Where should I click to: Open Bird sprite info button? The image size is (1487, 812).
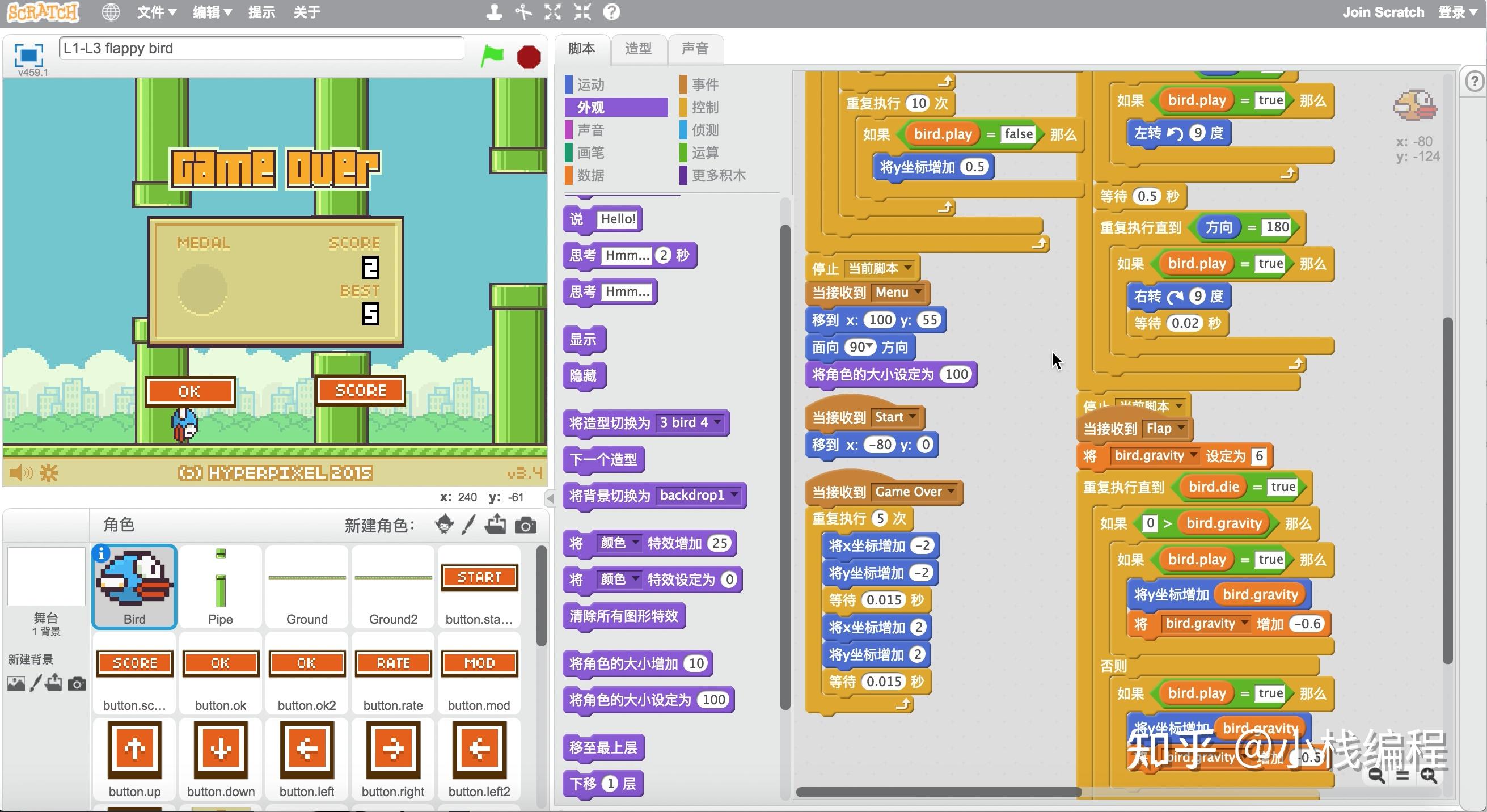[x=101, y=553]
